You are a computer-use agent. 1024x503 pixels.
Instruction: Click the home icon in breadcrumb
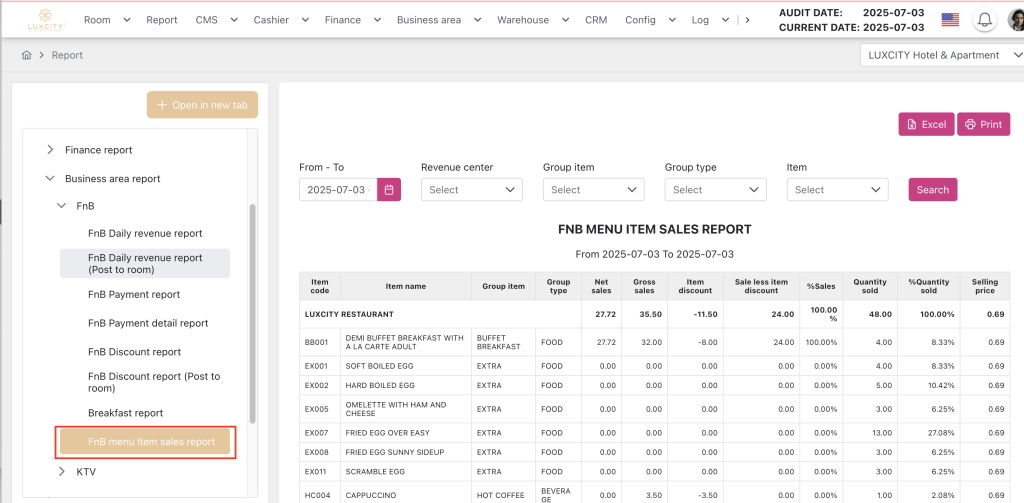(x=27, y=55)
